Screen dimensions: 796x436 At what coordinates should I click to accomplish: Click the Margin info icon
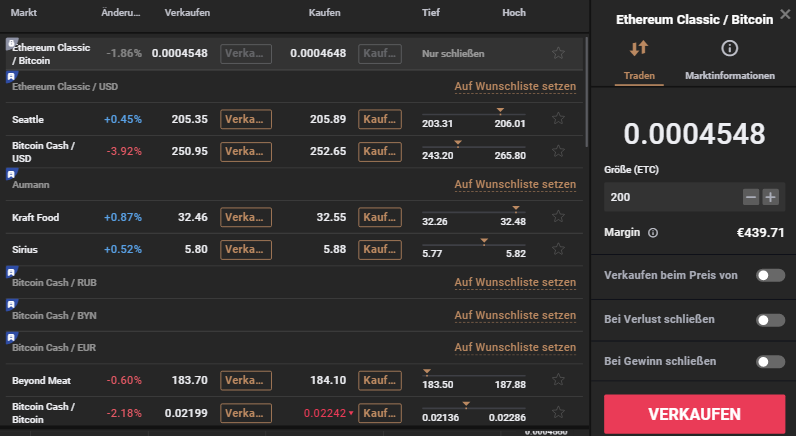pyautogui.click(x=653, y=233)
